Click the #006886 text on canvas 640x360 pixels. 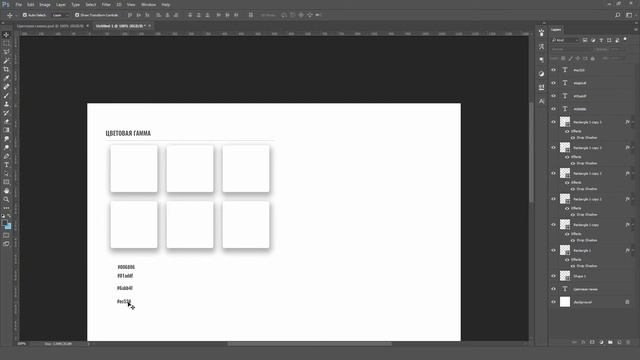point(126,267)
